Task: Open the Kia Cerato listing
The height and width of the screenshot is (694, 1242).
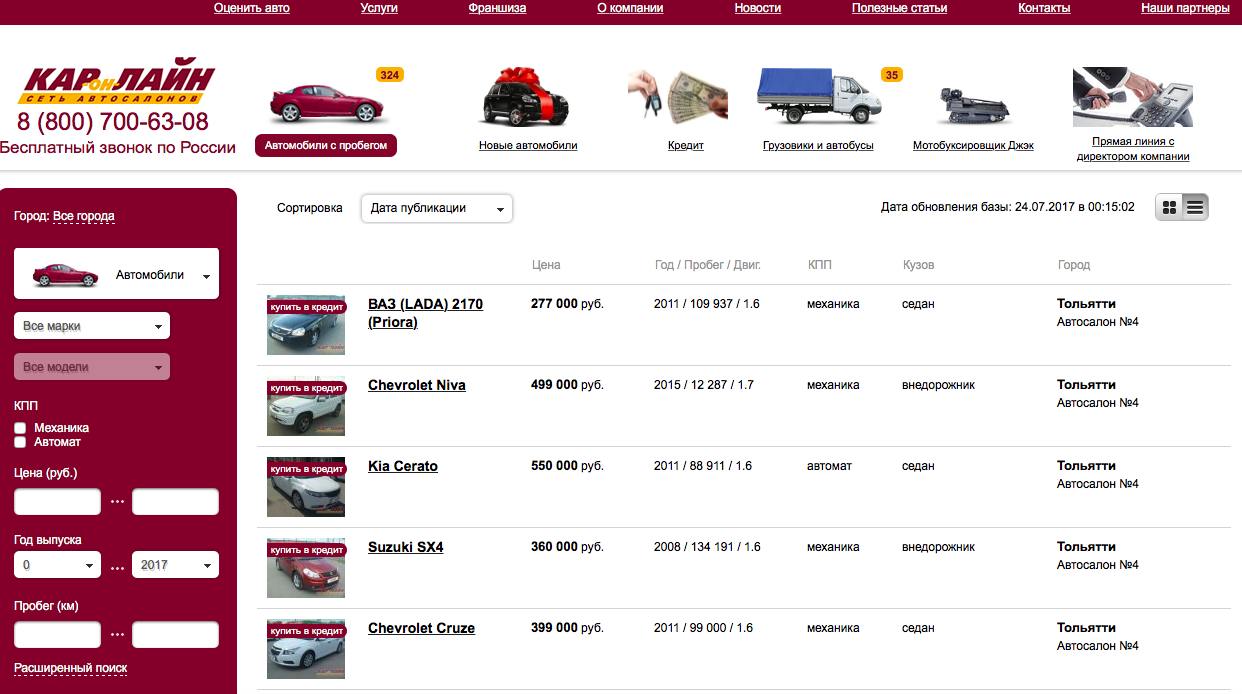Action: click(403, 466)
